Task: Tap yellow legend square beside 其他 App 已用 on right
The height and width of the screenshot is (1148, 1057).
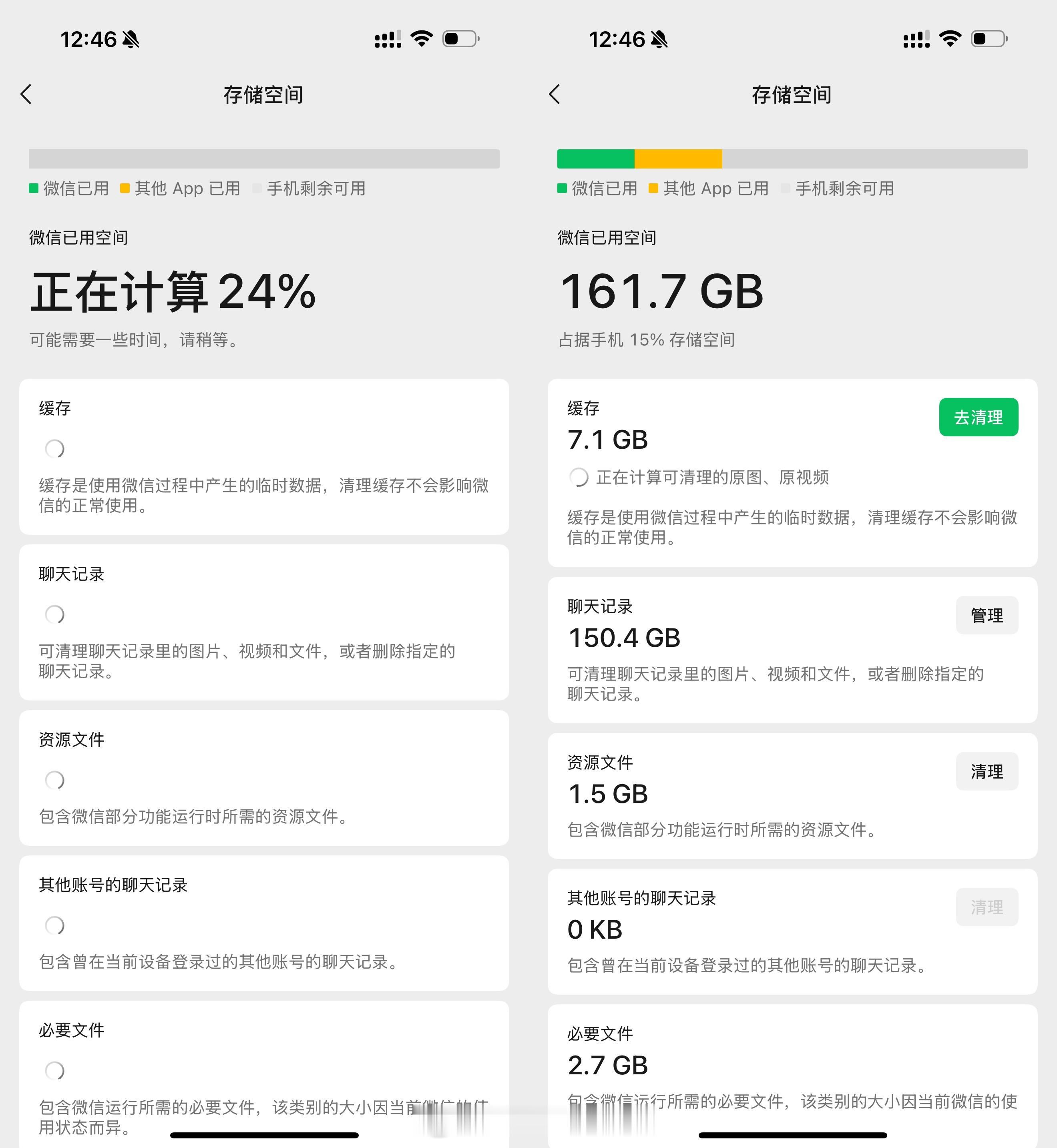Action: point(653,188)
